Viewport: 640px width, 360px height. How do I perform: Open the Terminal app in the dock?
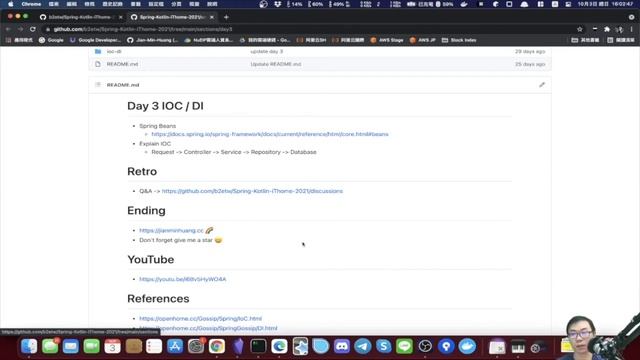click(258, 347)
